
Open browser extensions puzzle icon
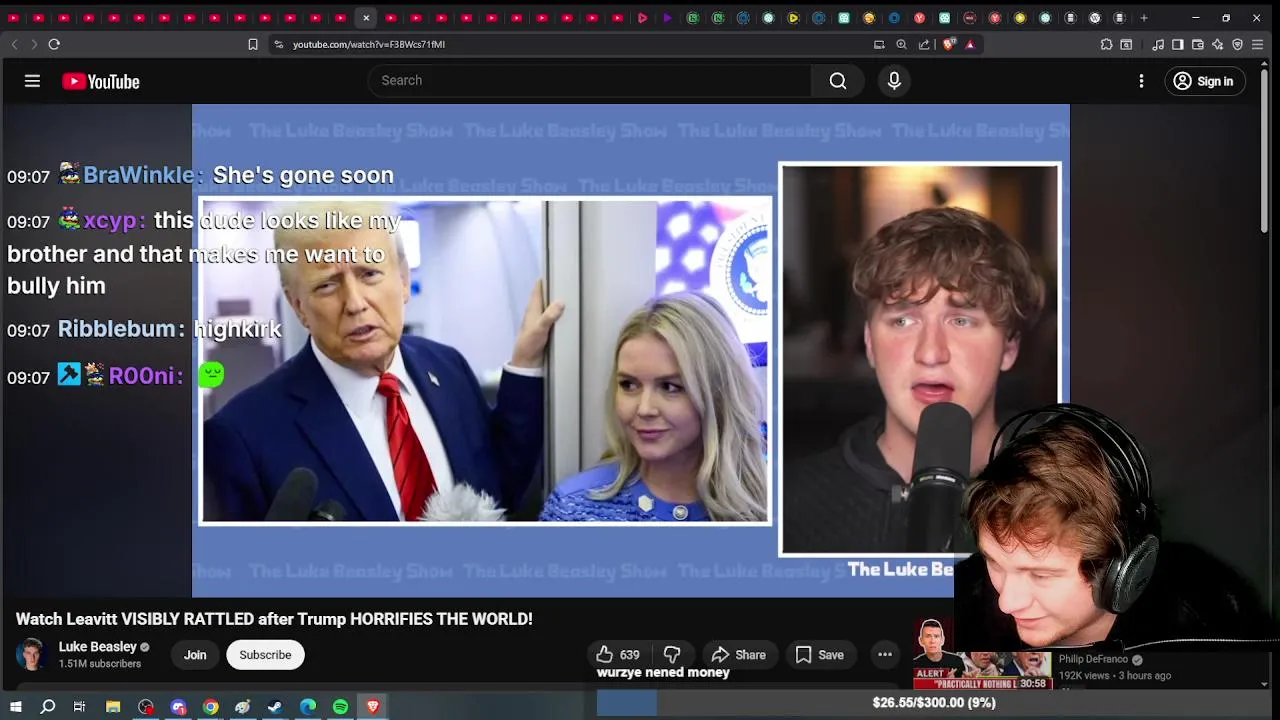pyautogui.click(x=1106, y=44)
